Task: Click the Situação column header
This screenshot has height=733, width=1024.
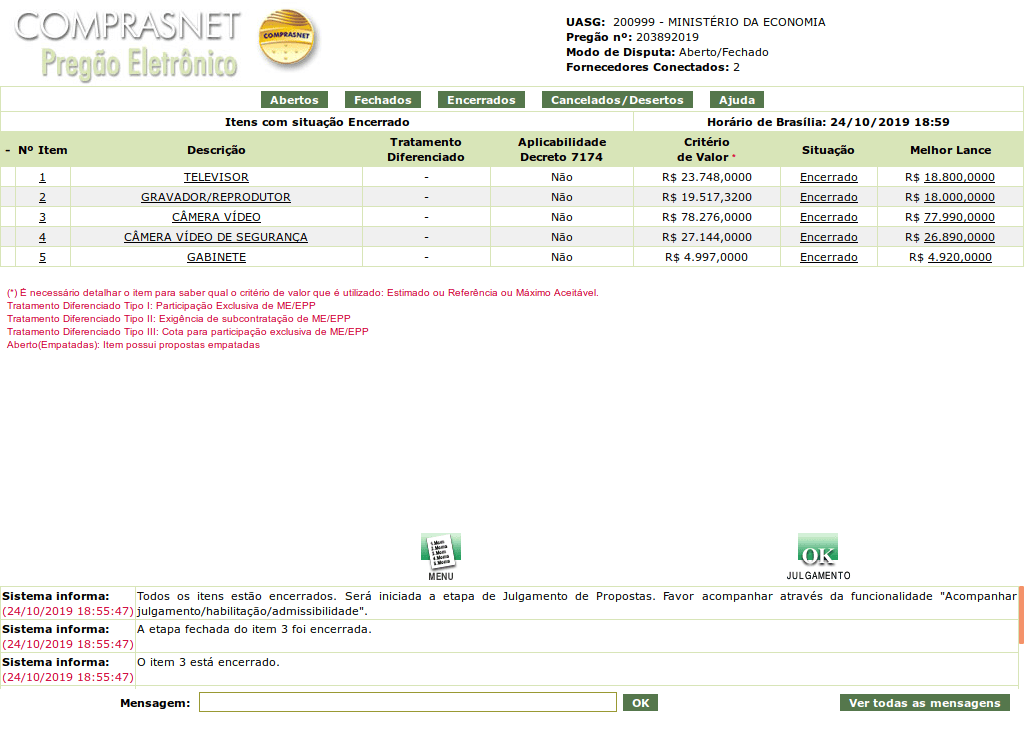Action: pos(828,150)
